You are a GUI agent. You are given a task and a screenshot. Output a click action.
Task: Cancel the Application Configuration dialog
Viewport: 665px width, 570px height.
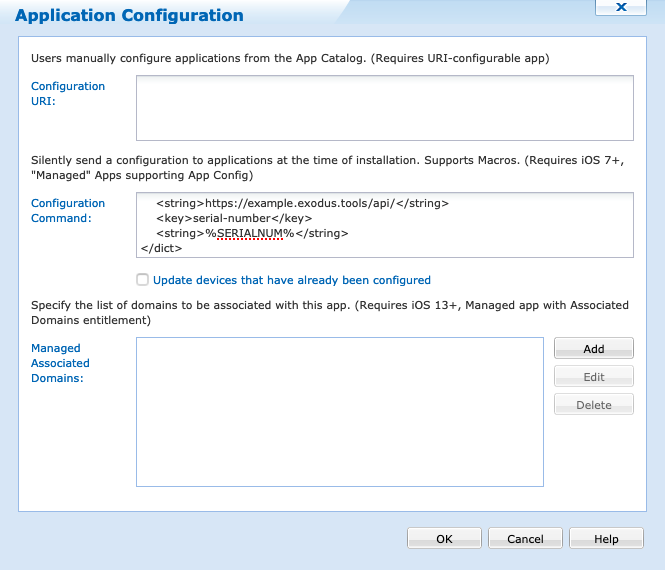pyautogui.click(x=525, y=539)
